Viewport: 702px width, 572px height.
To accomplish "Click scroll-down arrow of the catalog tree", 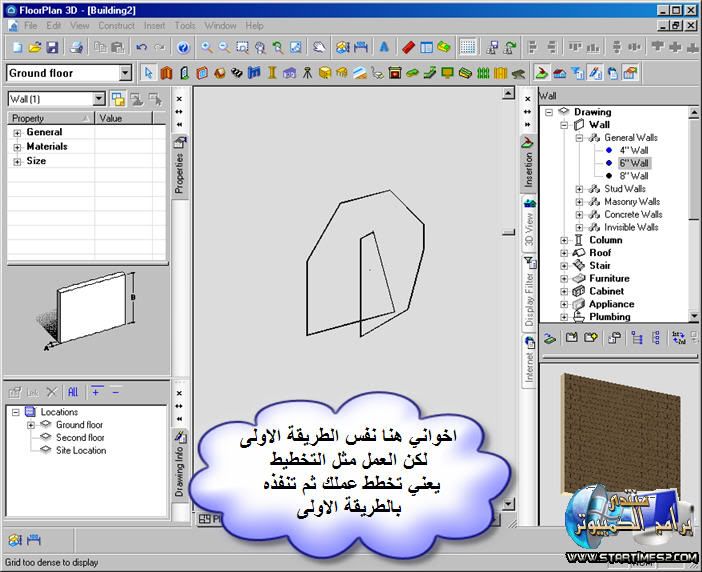I will 693,316.
